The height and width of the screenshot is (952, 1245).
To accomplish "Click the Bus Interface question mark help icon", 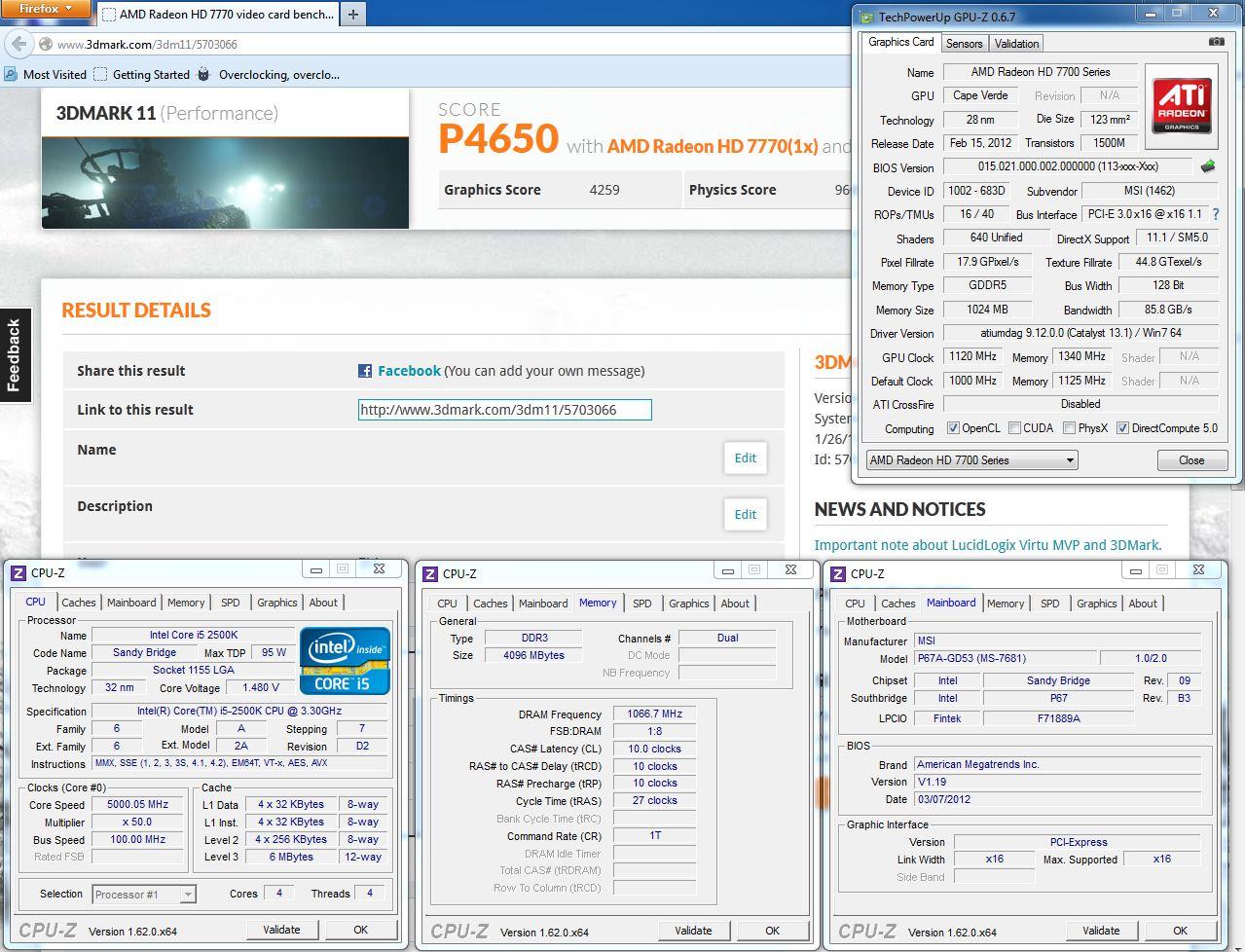I will [x=1216, y=214].
